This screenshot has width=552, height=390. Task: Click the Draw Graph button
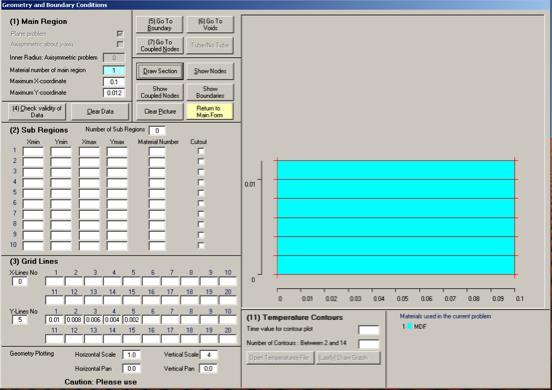point(348,358)
